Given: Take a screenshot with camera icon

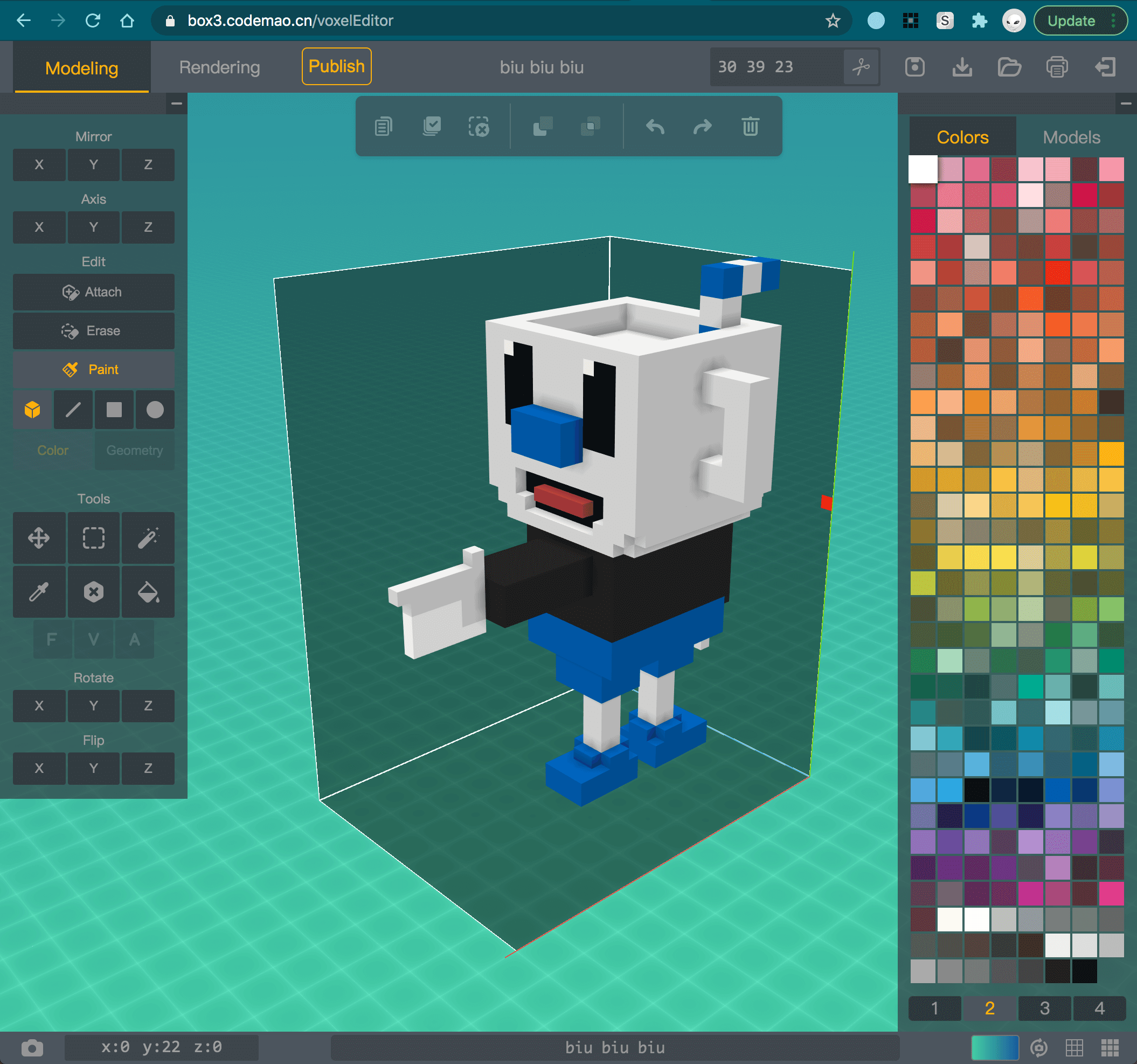Looking at the screenshot, I should (x=32, y=1047).
